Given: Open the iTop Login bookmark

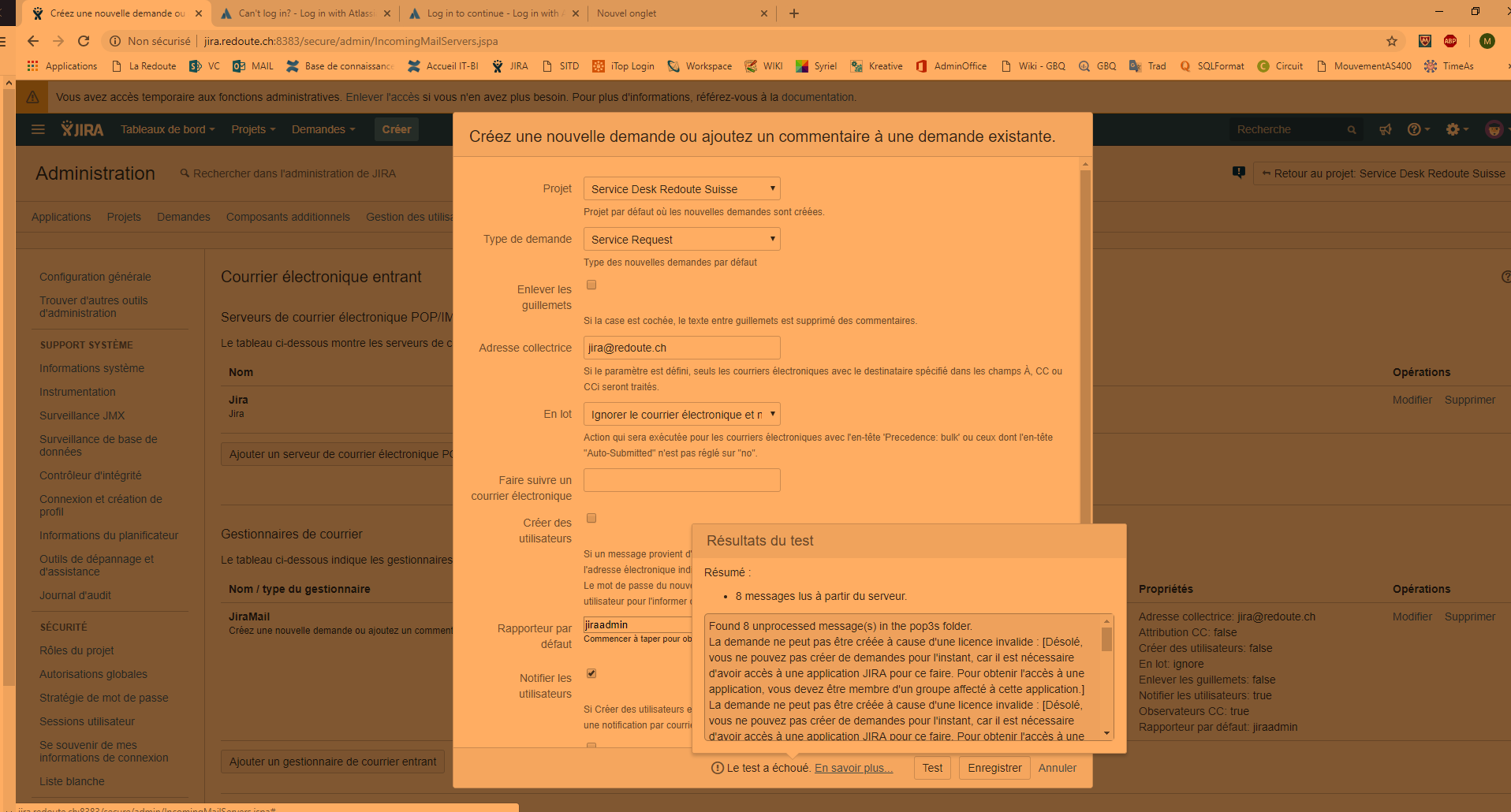Looking at the screenshot, I should tap(623, 66).
